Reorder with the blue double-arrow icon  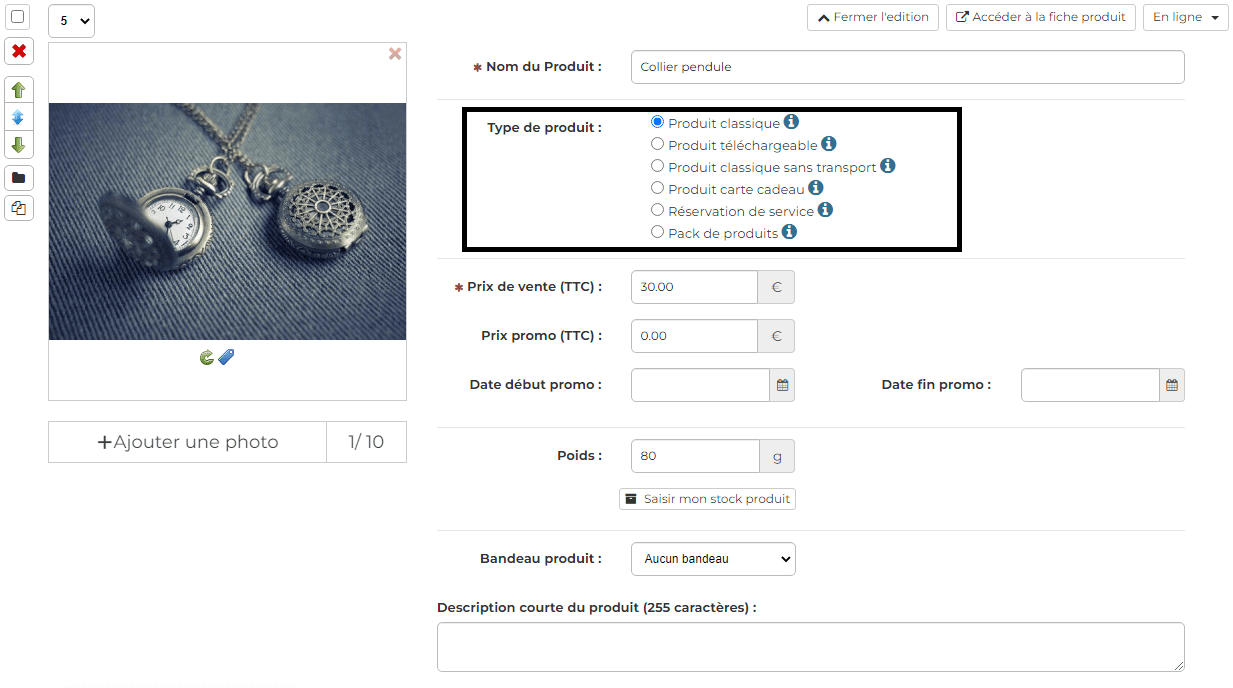pos(18,117)
